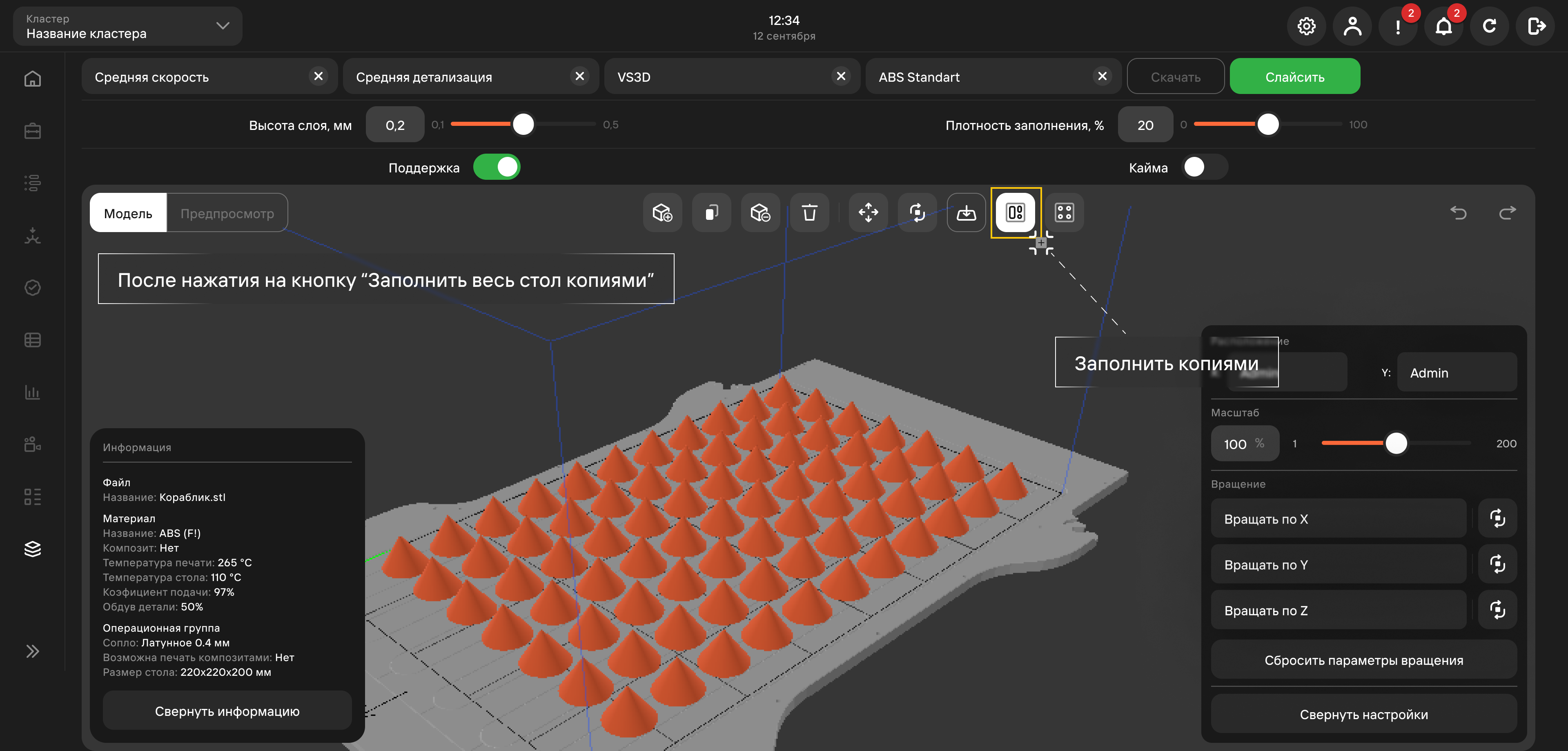Delete model with the trash icon
This screenshot has width=1568, height=751.
(809, 212)
